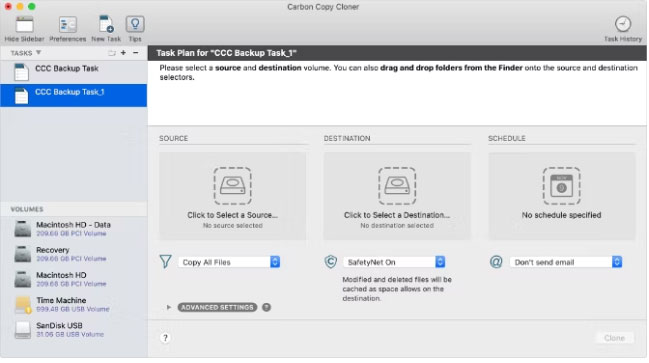Viewport: 649px width, 363px height.
Task: Click the VOLUMES section header
Action: point(27,209)
